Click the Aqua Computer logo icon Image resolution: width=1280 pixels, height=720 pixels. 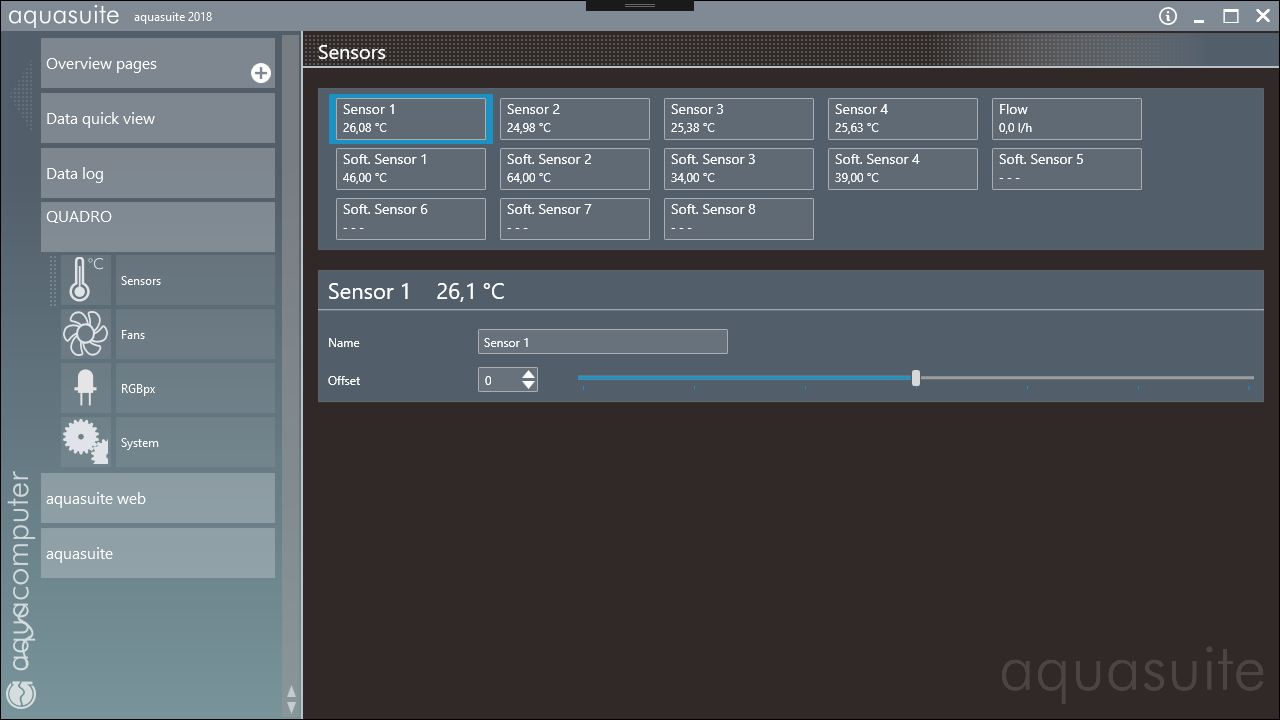21,693
